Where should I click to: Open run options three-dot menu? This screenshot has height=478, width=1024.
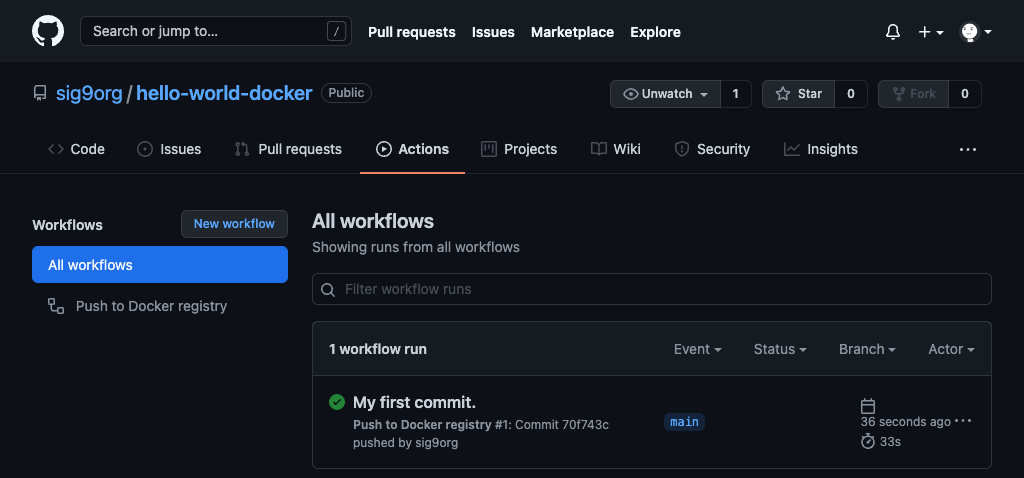coord(963,421)
